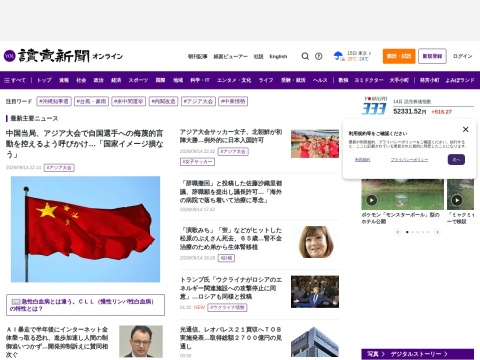This screenshot has width=480, height=360.
Task: Click the #女子サッカー tag
Action: (x=197, y=162)
